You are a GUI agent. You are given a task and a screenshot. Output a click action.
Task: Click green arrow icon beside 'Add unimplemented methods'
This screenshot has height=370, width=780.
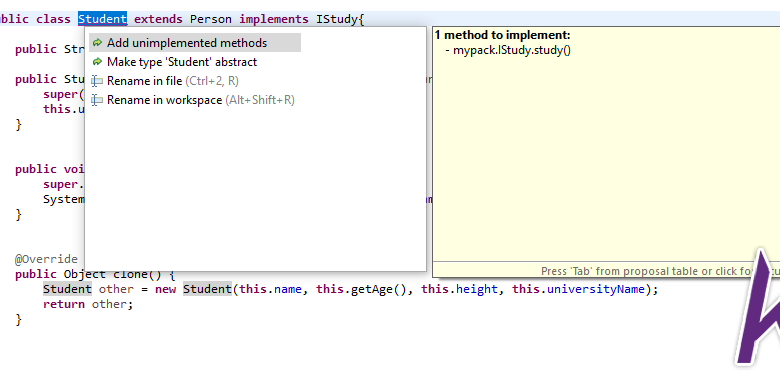98,43
